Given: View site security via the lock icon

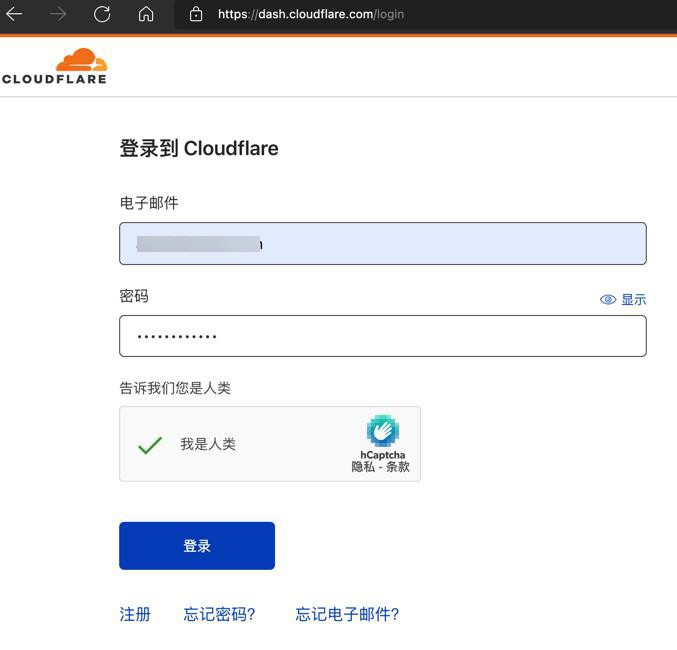Looking at the screenshot, I should coord(196,14).
